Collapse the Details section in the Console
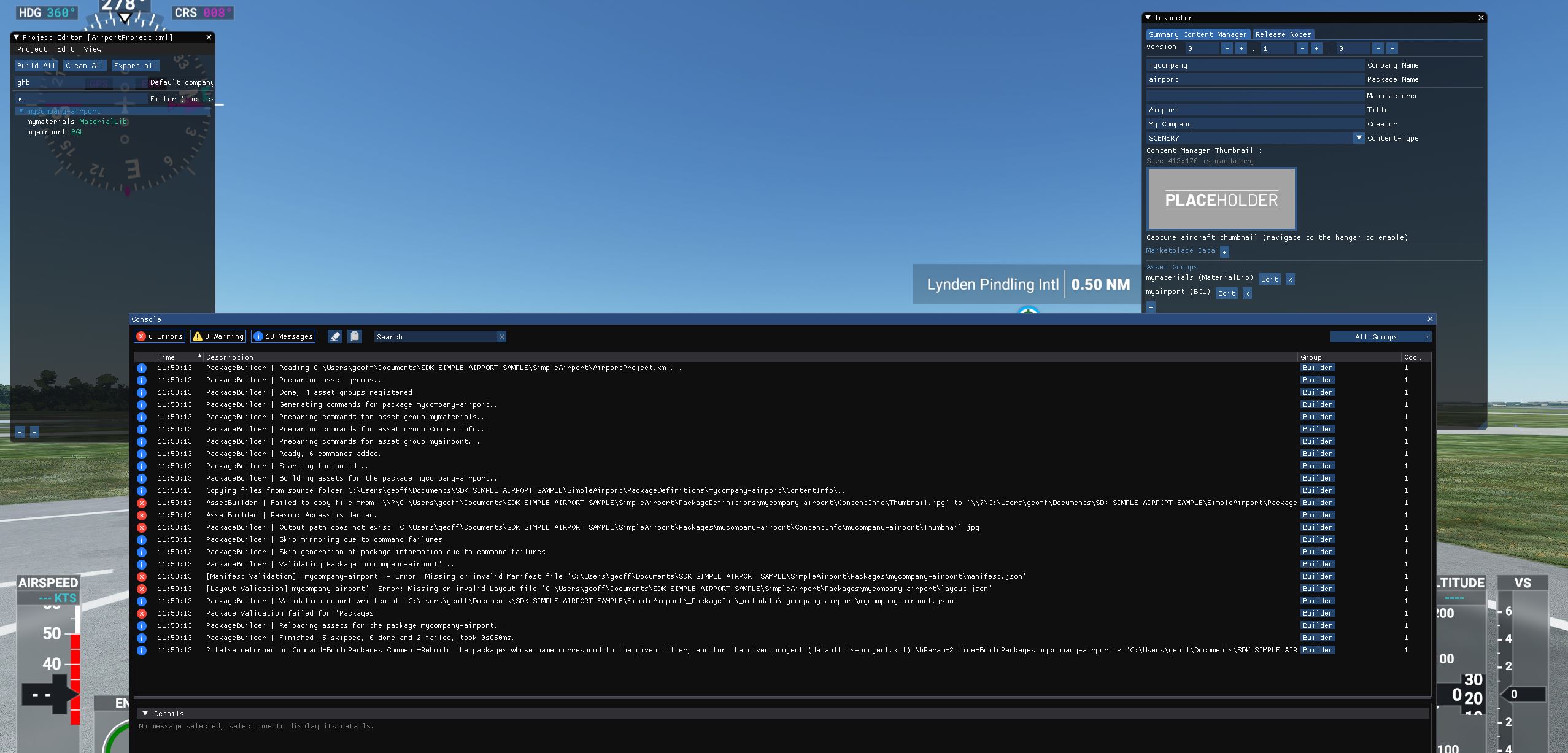The width and height of the screenshot is (1568, 753). click(145, 713)
